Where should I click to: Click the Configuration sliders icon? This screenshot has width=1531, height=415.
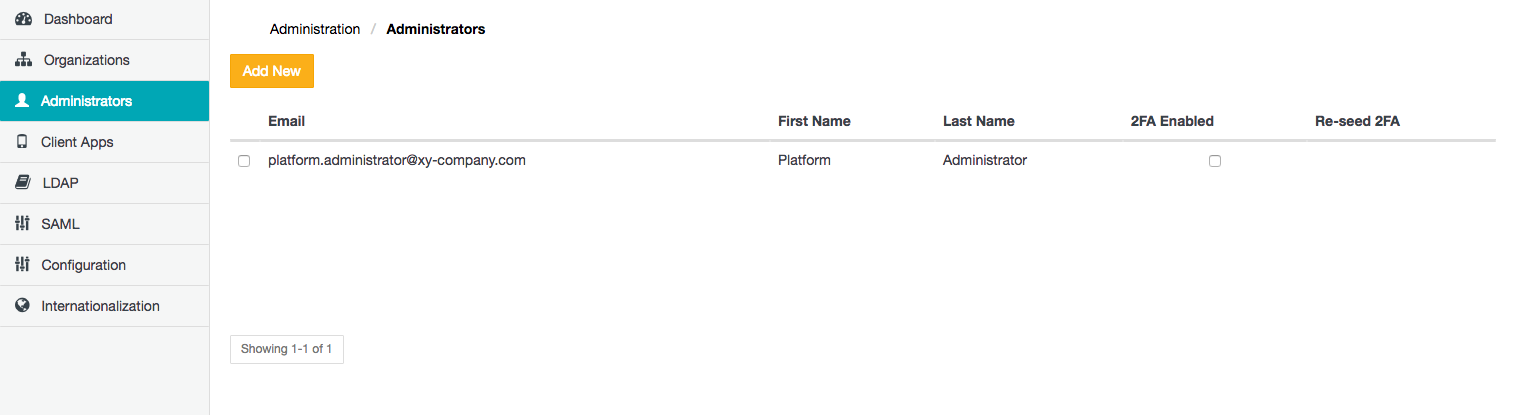coord(22,265)
